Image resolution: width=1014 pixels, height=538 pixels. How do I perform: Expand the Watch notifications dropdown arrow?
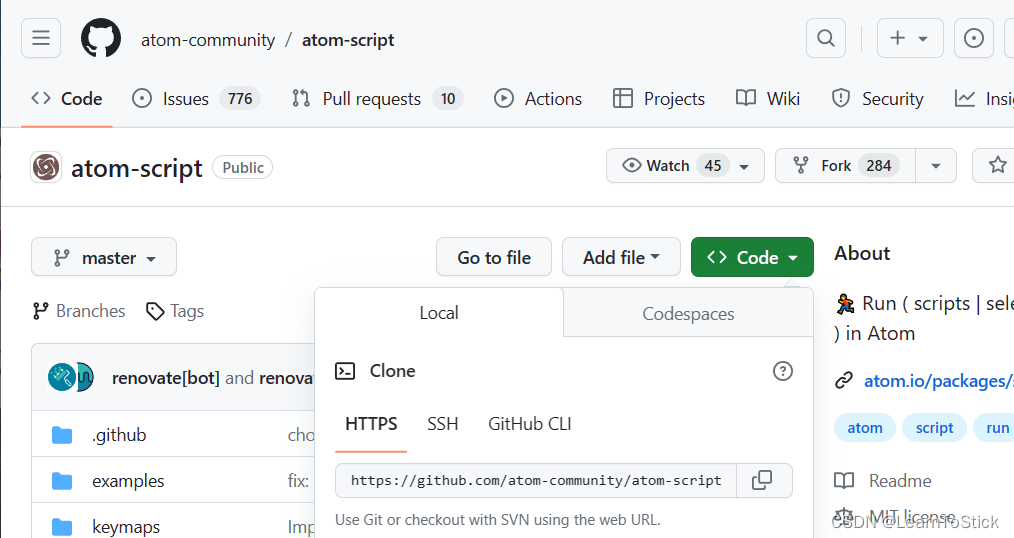745,166
